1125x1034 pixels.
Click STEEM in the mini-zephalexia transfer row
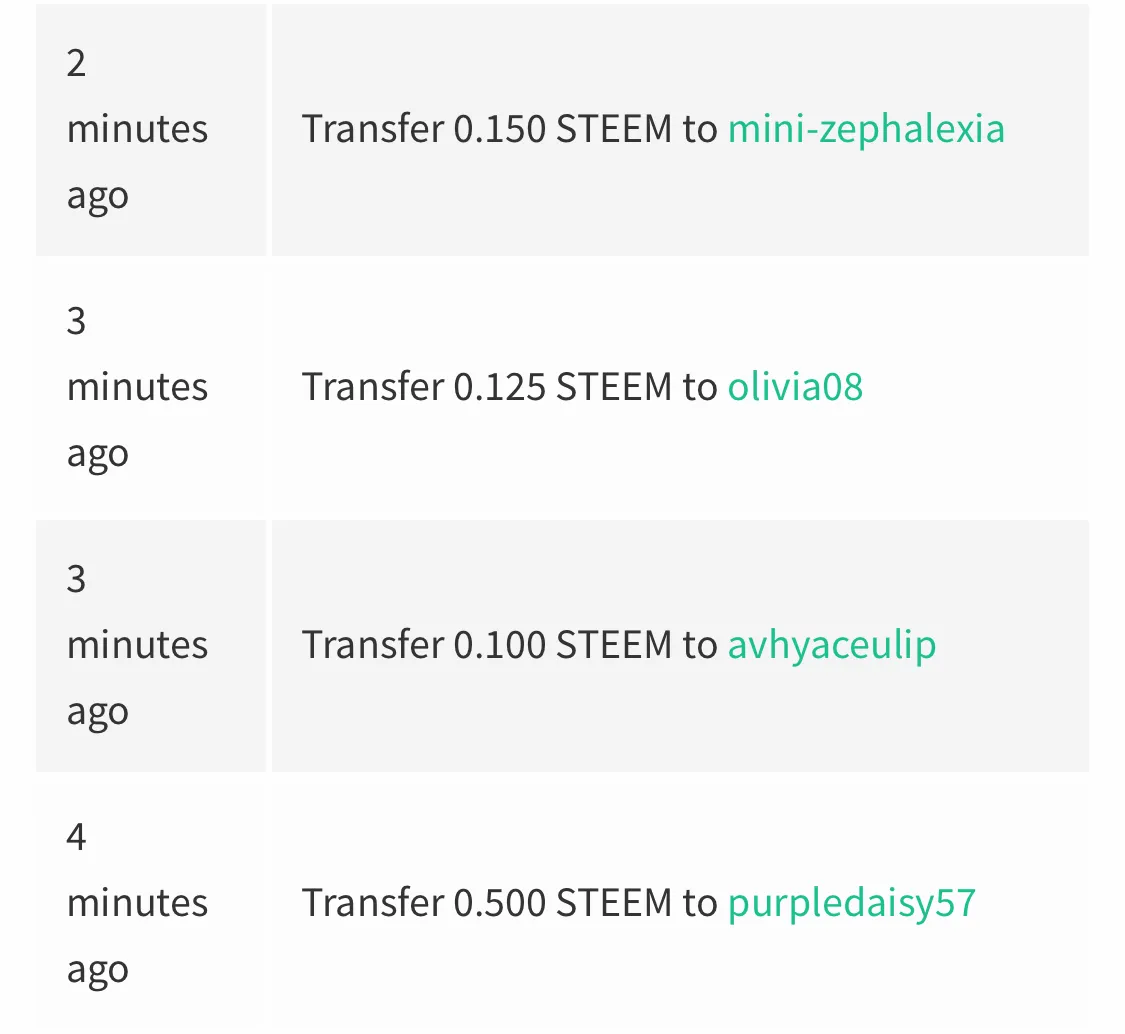614,130
